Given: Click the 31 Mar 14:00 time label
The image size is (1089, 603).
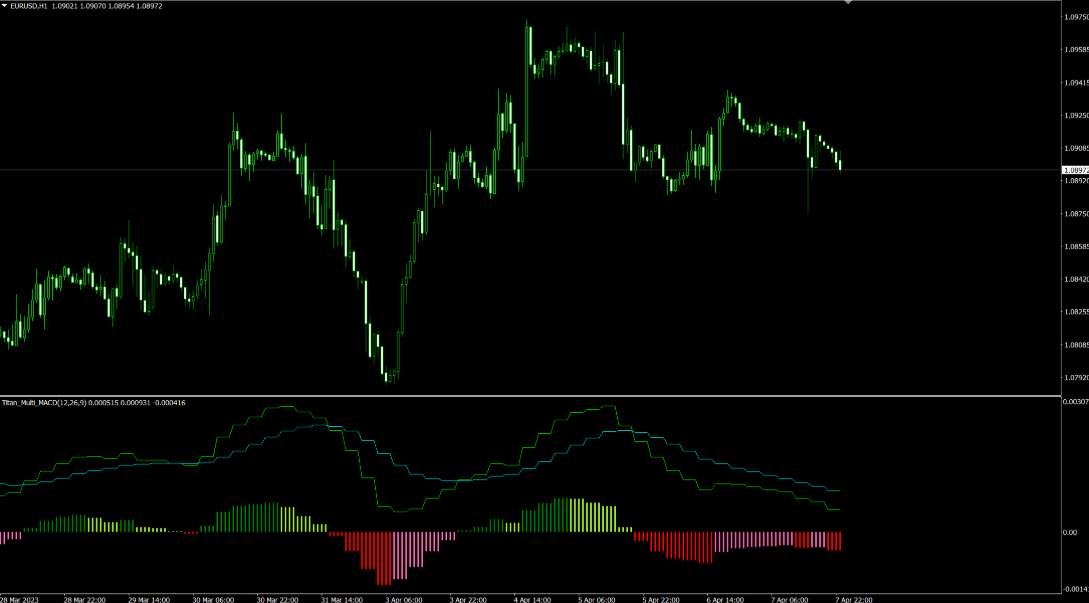Looking at the screenshot, I should point(342,599).
